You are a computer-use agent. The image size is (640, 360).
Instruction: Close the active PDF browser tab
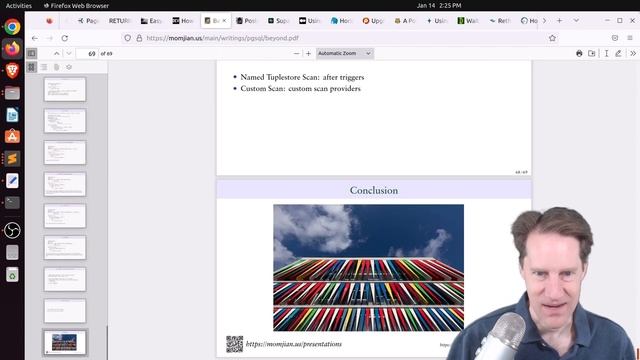pos(224,20)
